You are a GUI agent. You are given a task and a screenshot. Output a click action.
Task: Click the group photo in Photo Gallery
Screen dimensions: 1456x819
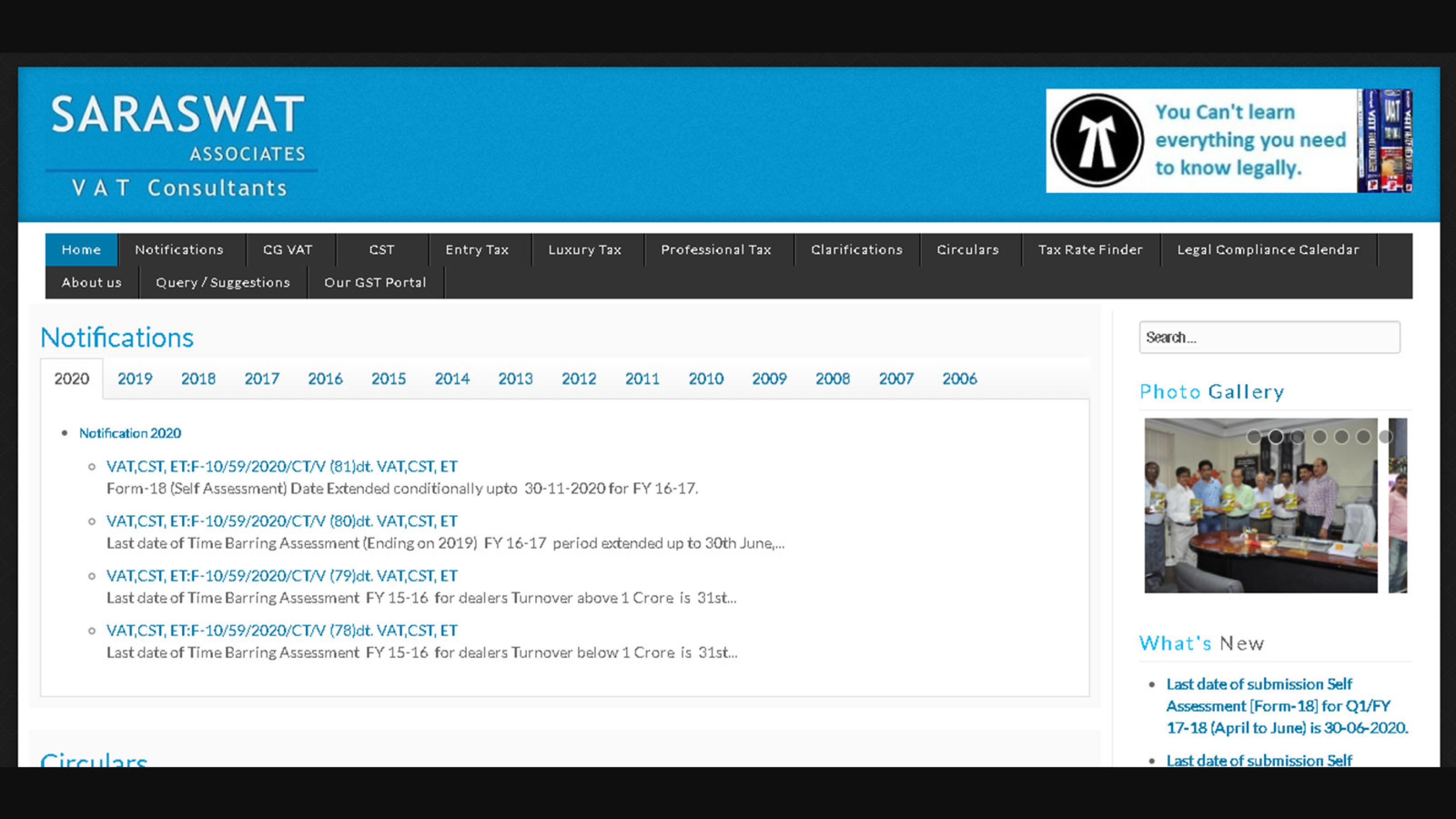pos(1261,506)
